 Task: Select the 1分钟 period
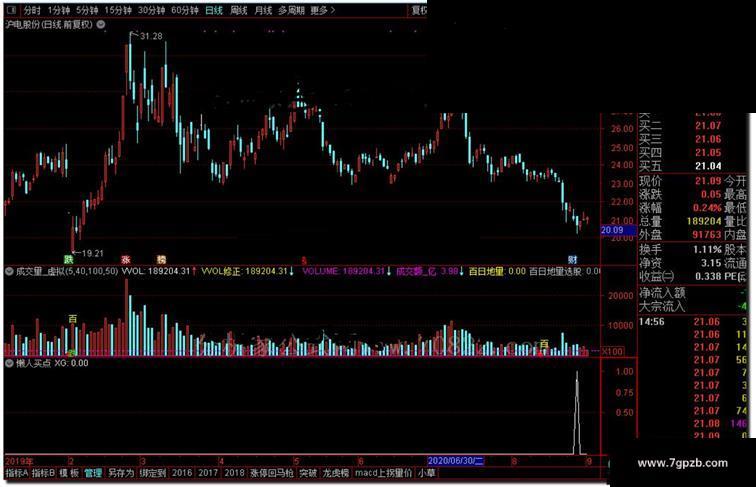[59, 10]
